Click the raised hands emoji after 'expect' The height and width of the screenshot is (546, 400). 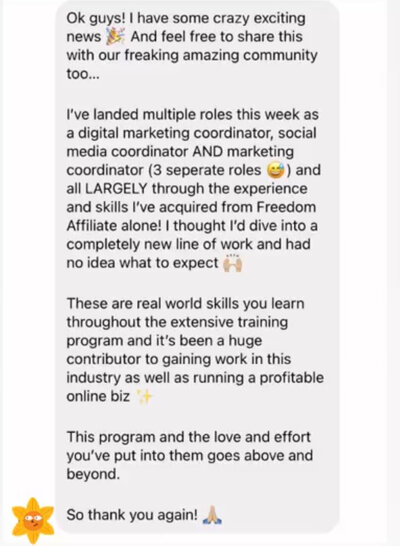(x=232, y=263)
